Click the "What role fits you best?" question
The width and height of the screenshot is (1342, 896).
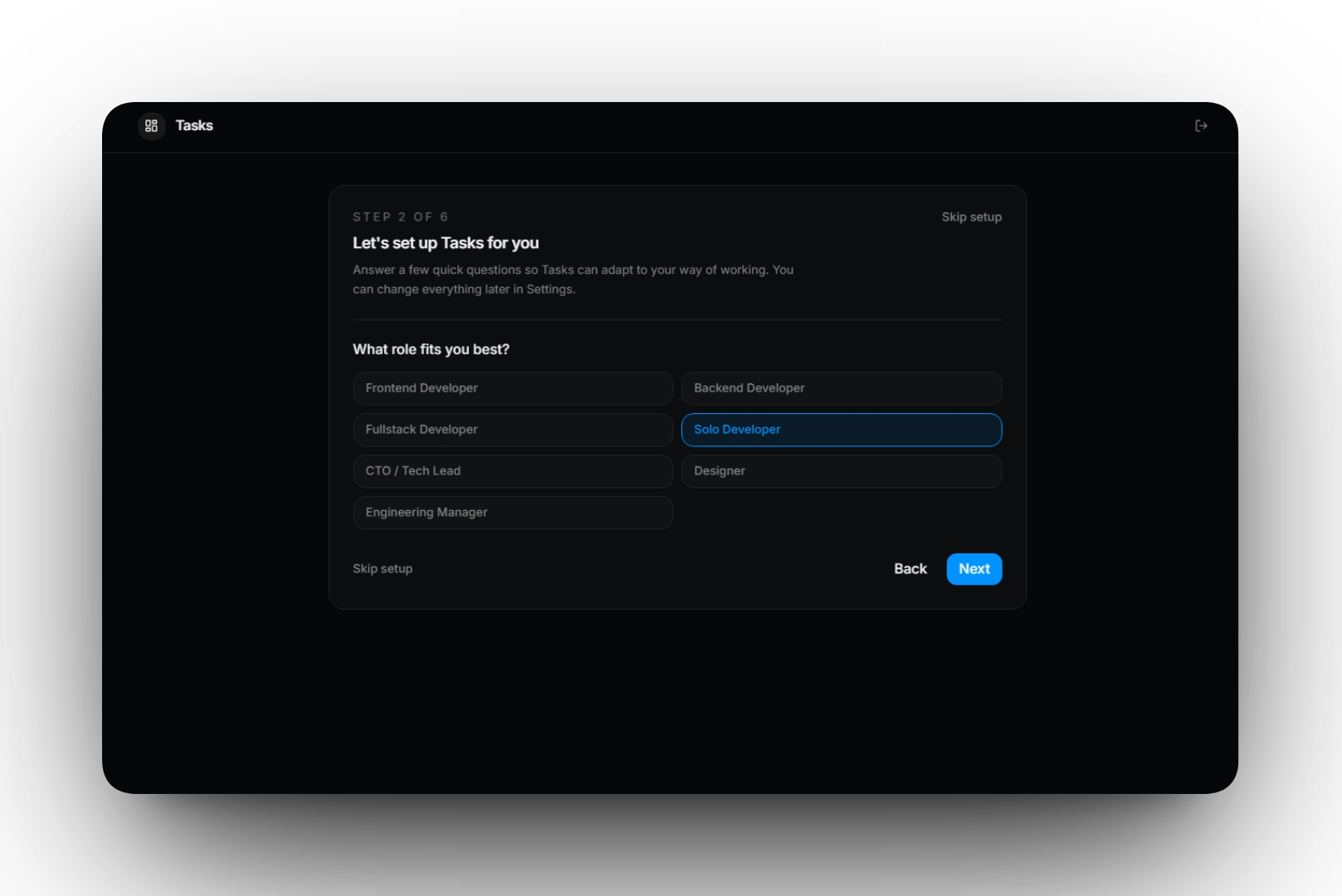tap(431, 349)
